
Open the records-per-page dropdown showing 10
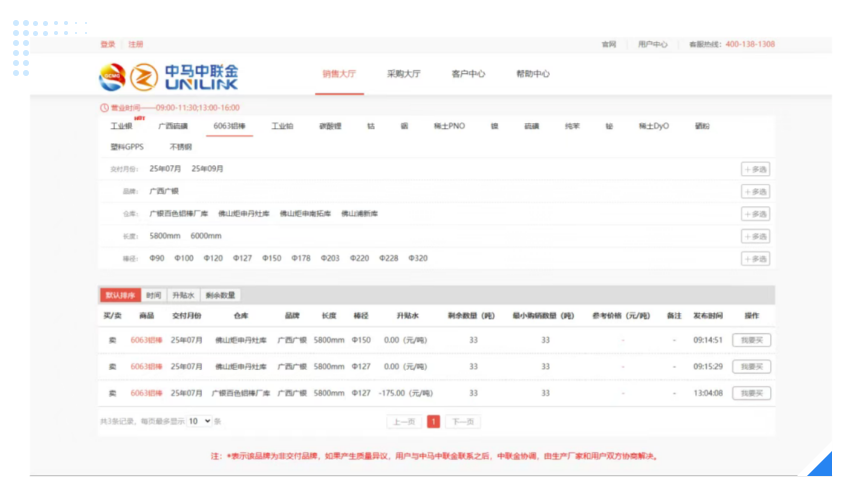(x=199, y=421)
